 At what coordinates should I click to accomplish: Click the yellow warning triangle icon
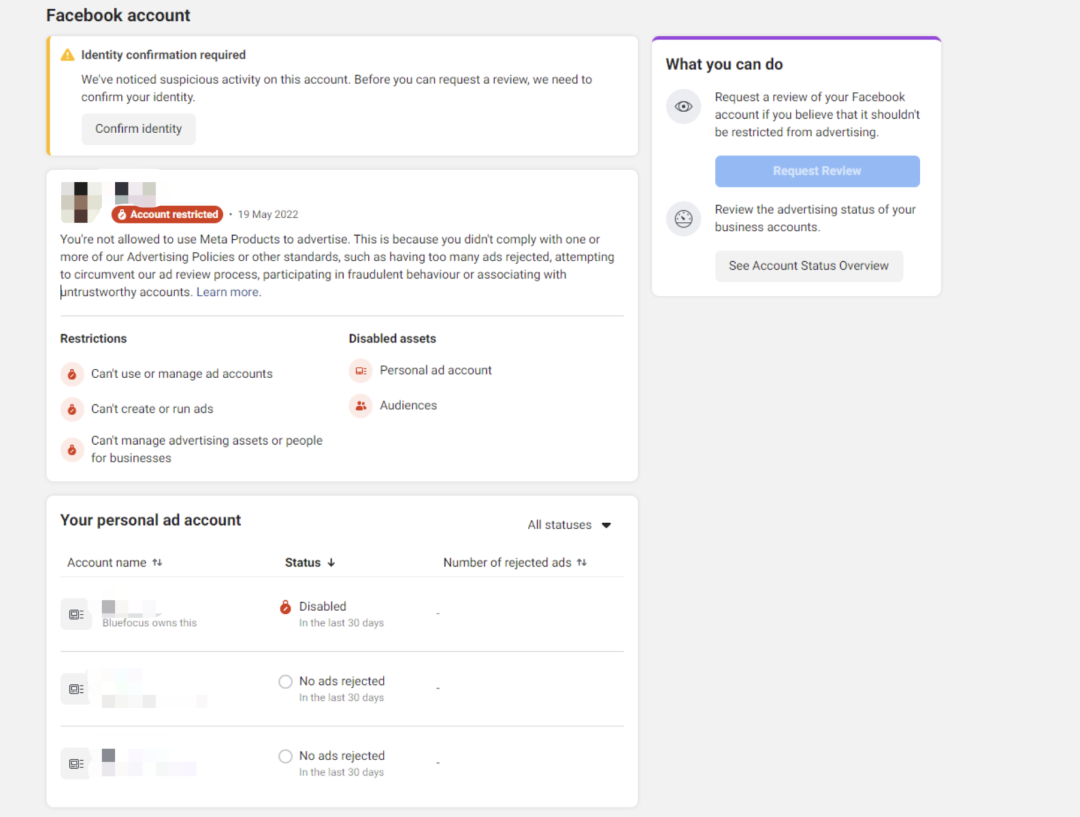point(68,55)
